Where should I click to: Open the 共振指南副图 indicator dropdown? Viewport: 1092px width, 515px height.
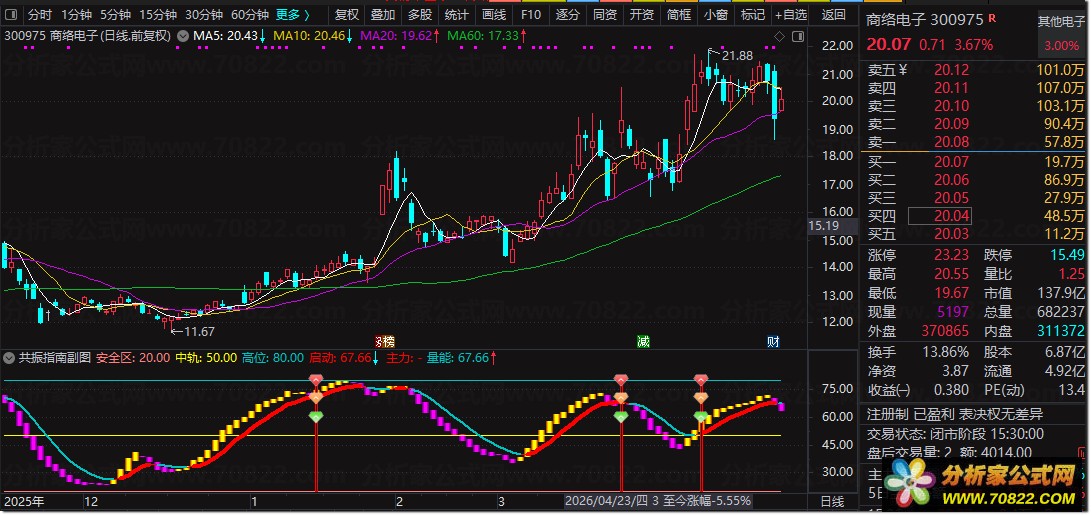tap(9, 358)
